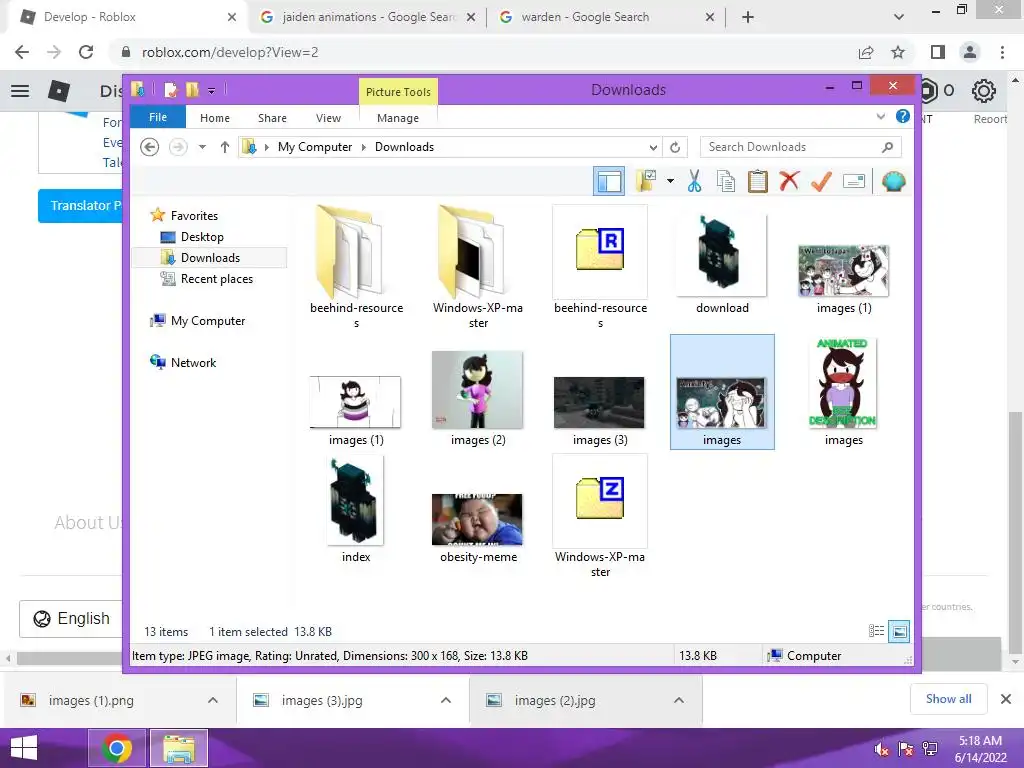Click New folder icon in quick access toolbar

coord(192,90)
